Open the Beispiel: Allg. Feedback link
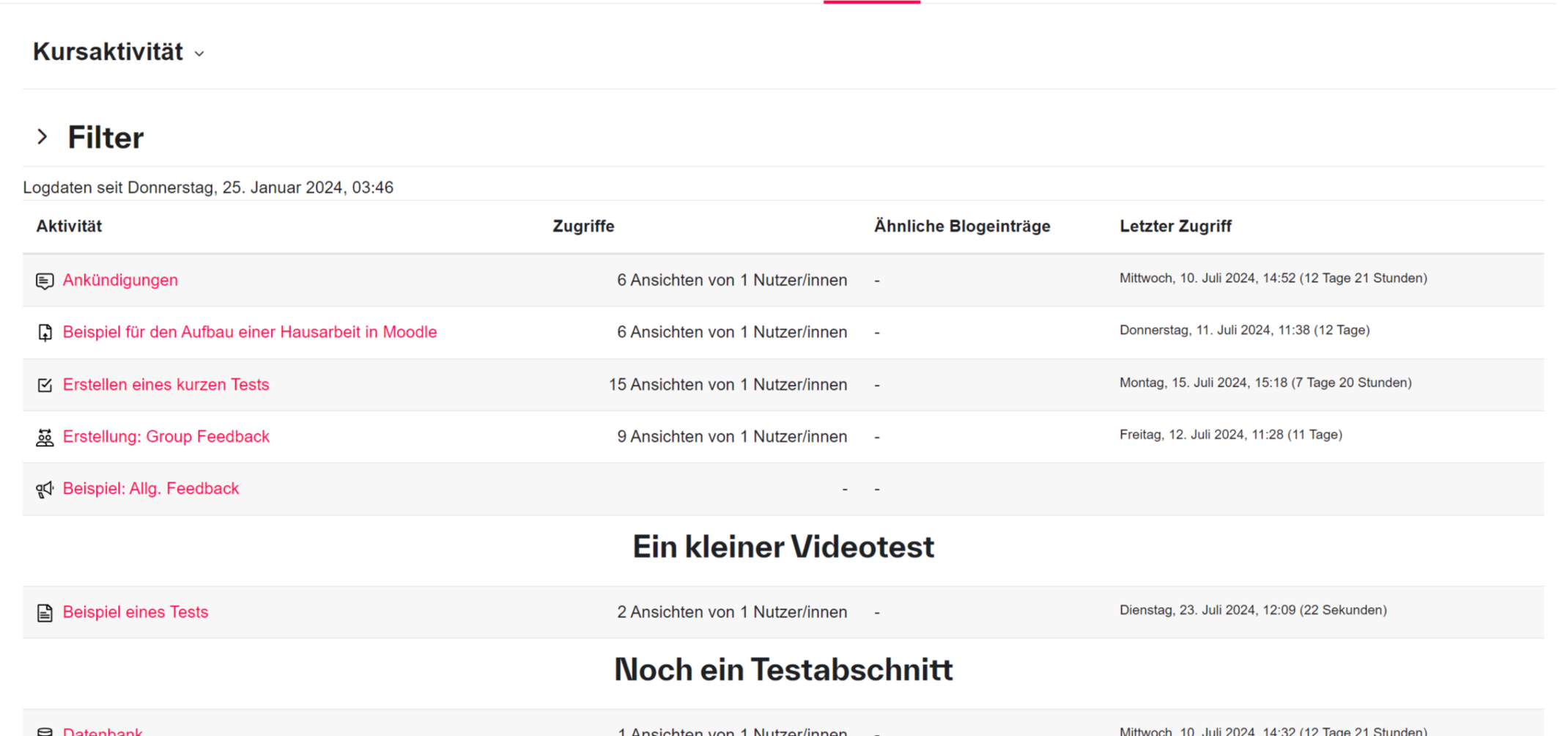1568x736 pixels. point(150,488)
